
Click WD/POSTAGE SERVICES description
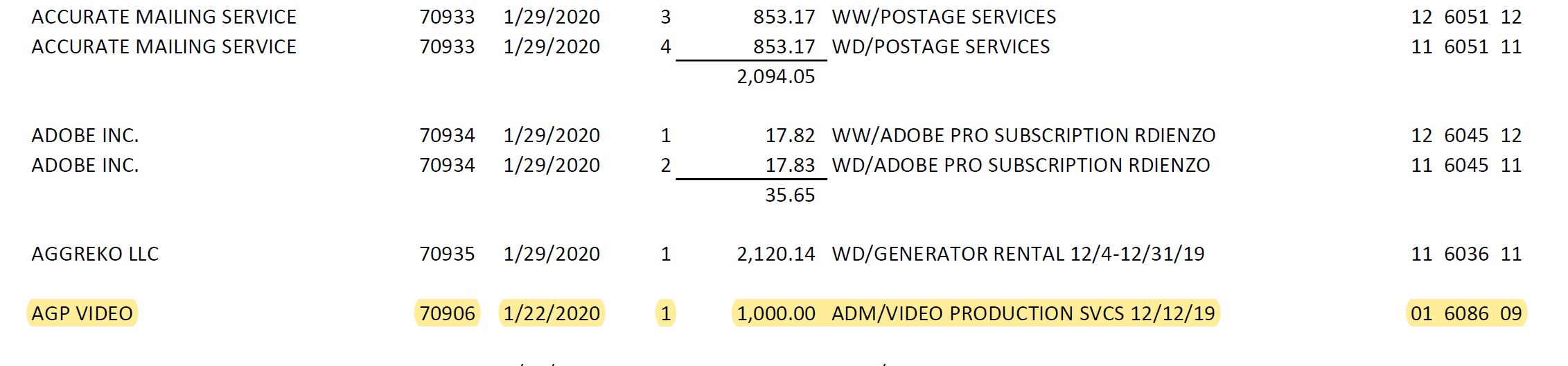(940, 46)
